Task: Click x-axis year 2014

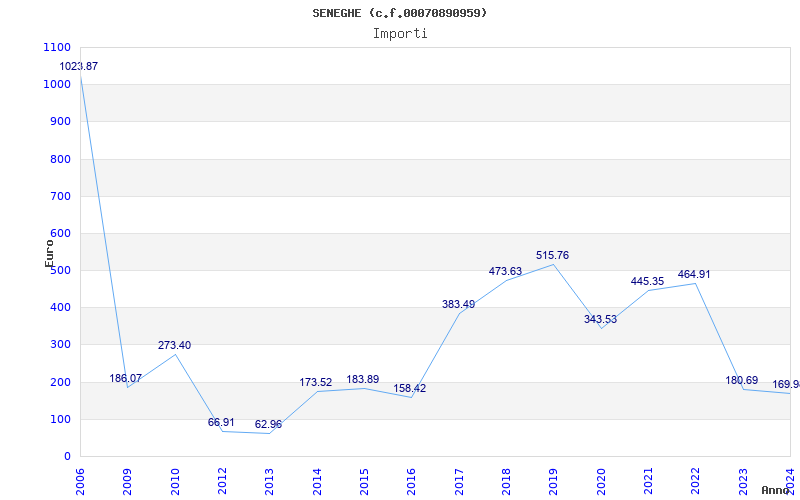Action: [x=317, y=482]
